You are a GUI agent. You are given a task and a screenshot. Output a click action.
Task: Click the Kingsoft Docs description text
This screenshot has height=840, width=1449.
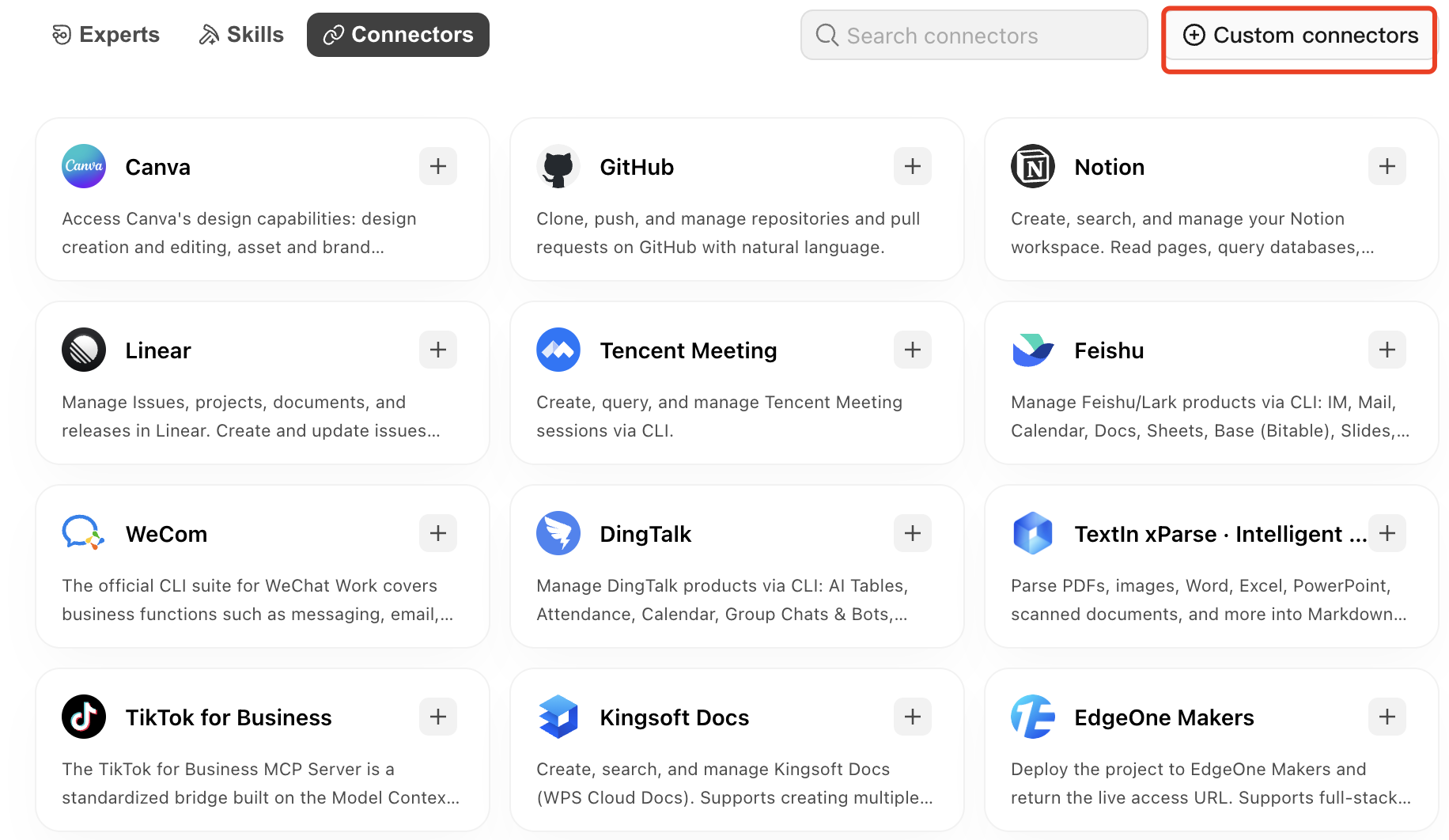(x=735, y=783)
